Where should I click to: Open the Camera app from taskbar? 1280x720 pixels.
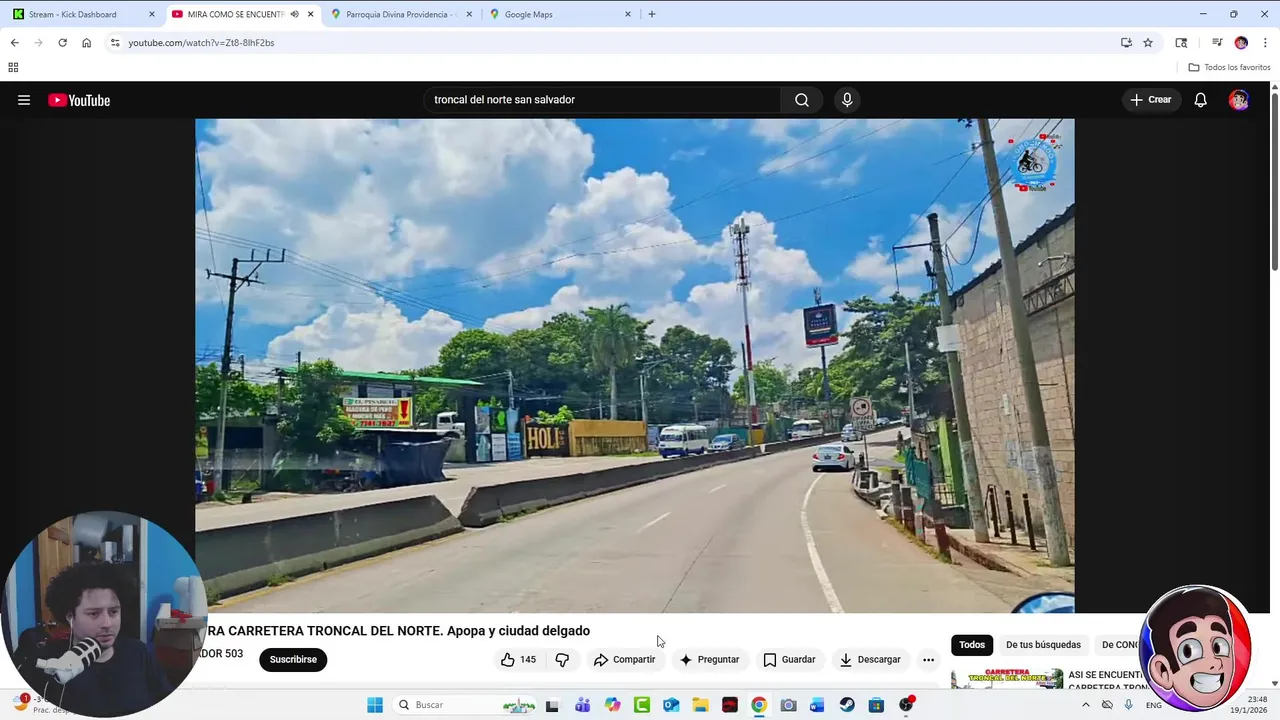[788, 705]
